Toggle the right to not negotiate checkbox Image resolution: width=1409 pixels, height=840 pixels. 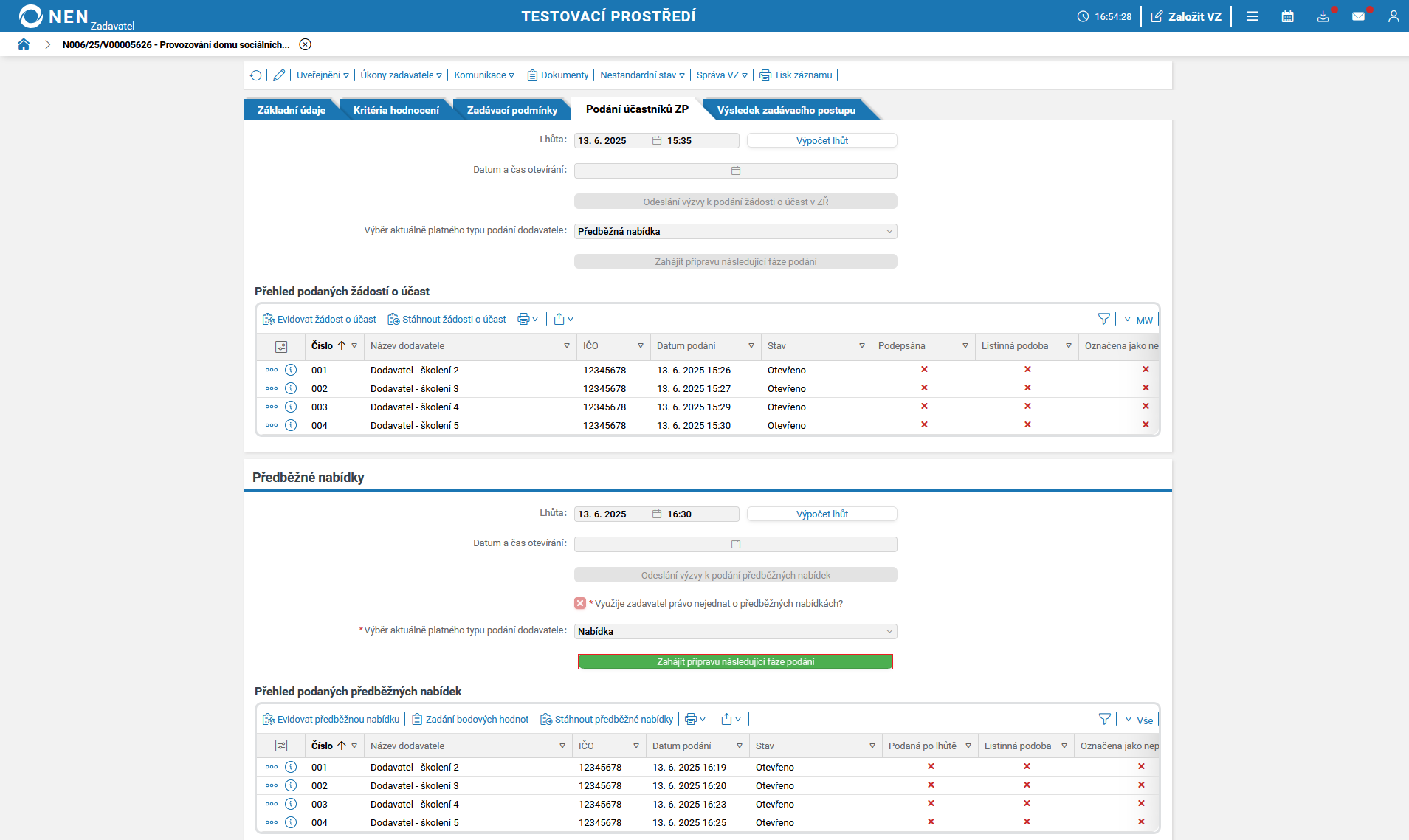click(580, 603)
